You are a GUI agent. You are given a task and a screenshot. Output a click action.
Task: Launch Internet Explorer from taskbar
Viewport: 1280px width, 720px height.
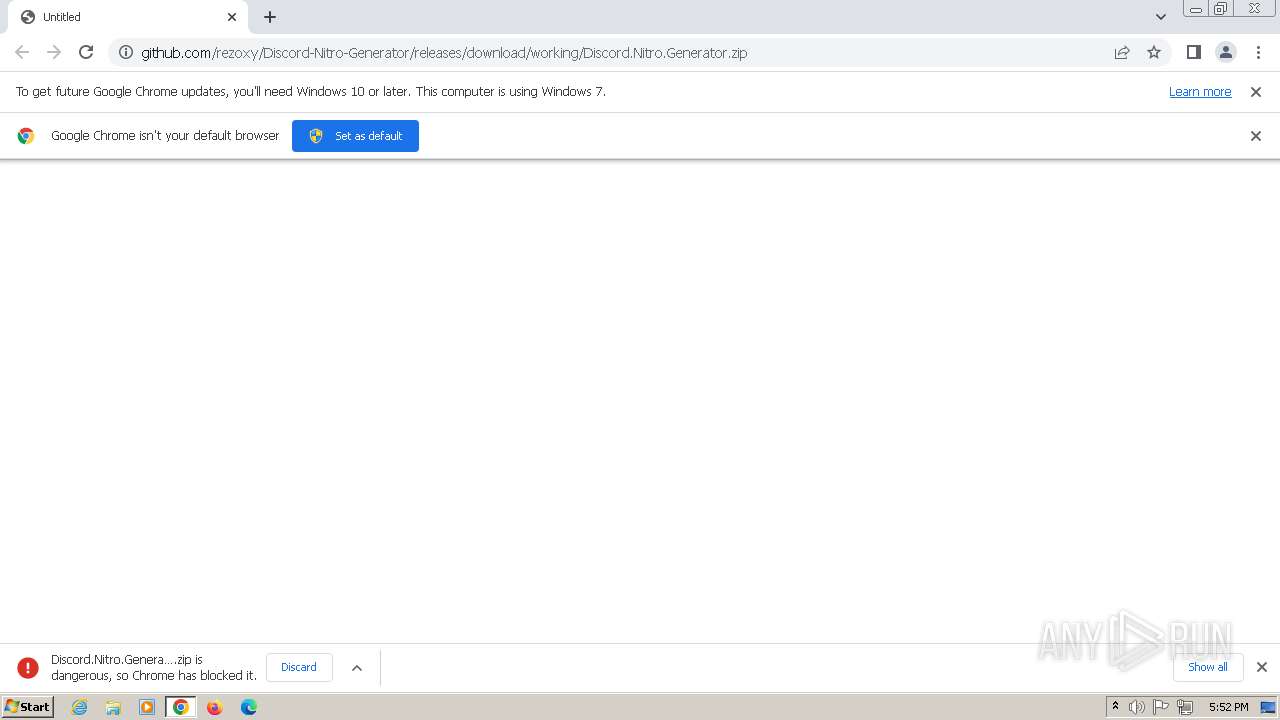[x=80, y=707]
